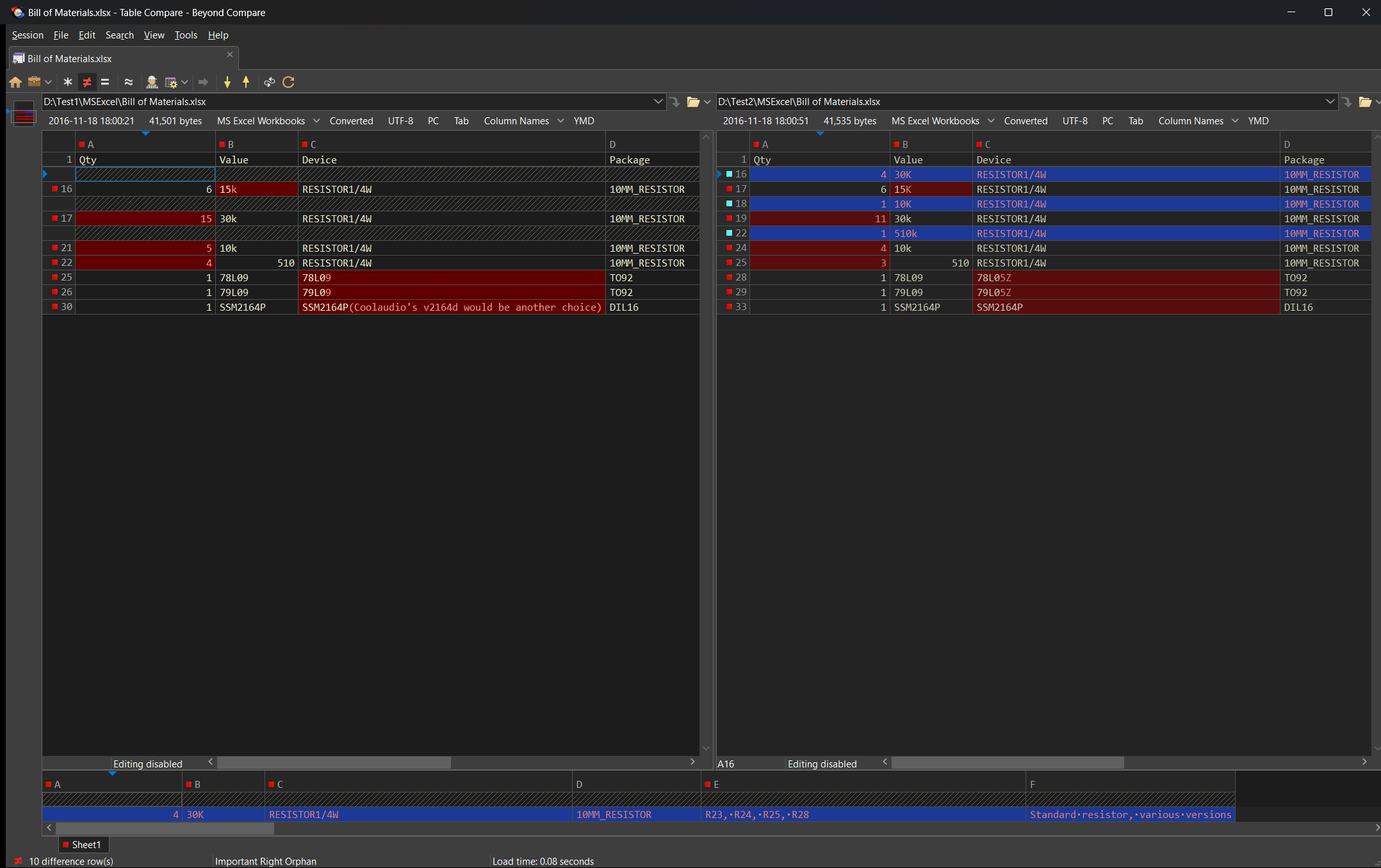The image size is (1381, 868).
Task: Expand the right path history dropdown
Action: [1330, 102]
